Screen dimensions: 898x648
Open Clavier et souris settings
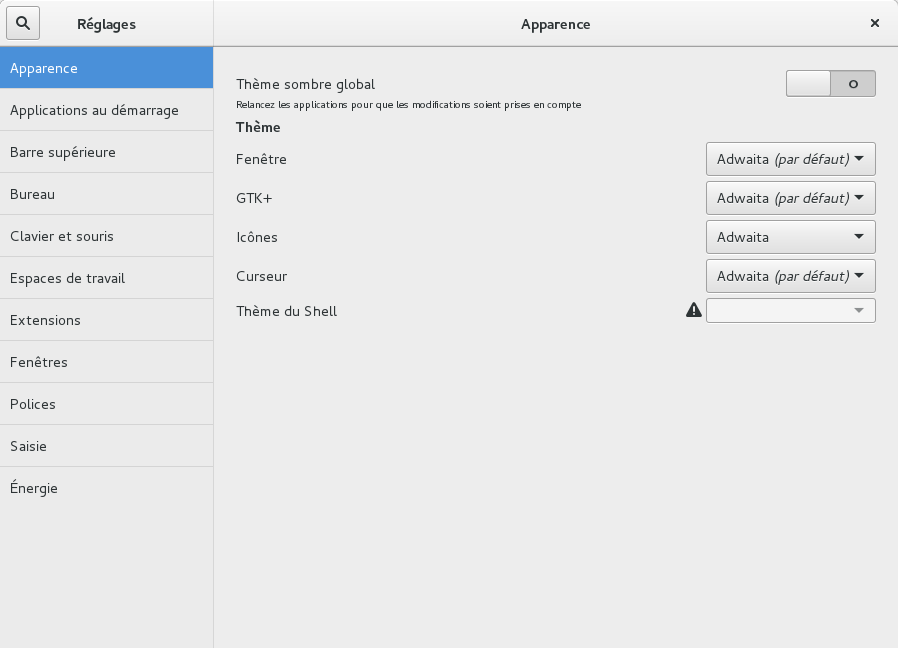click(106, 237)
